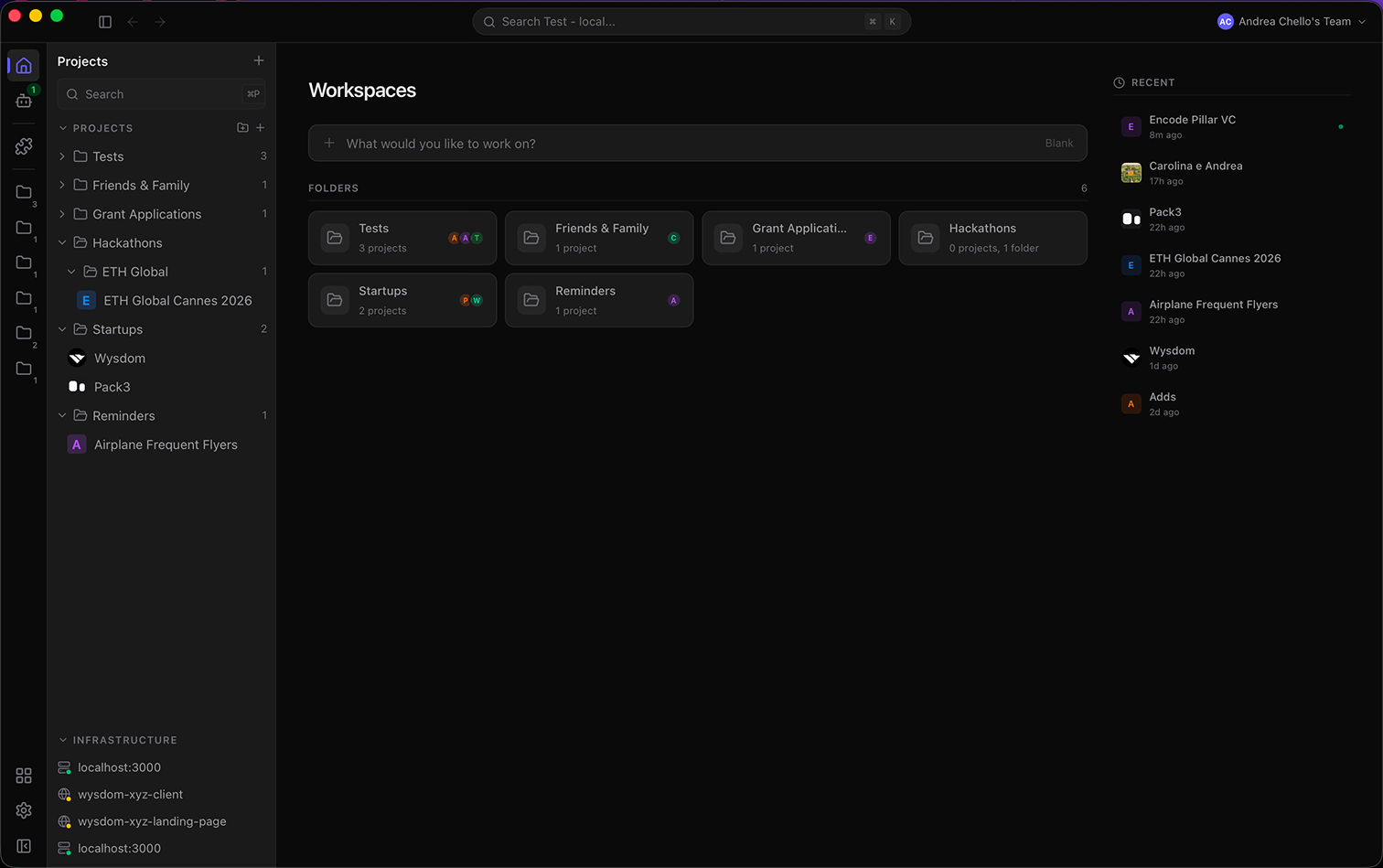
Task: Click inside the Search Test input at the top
Action: [691, 21]
